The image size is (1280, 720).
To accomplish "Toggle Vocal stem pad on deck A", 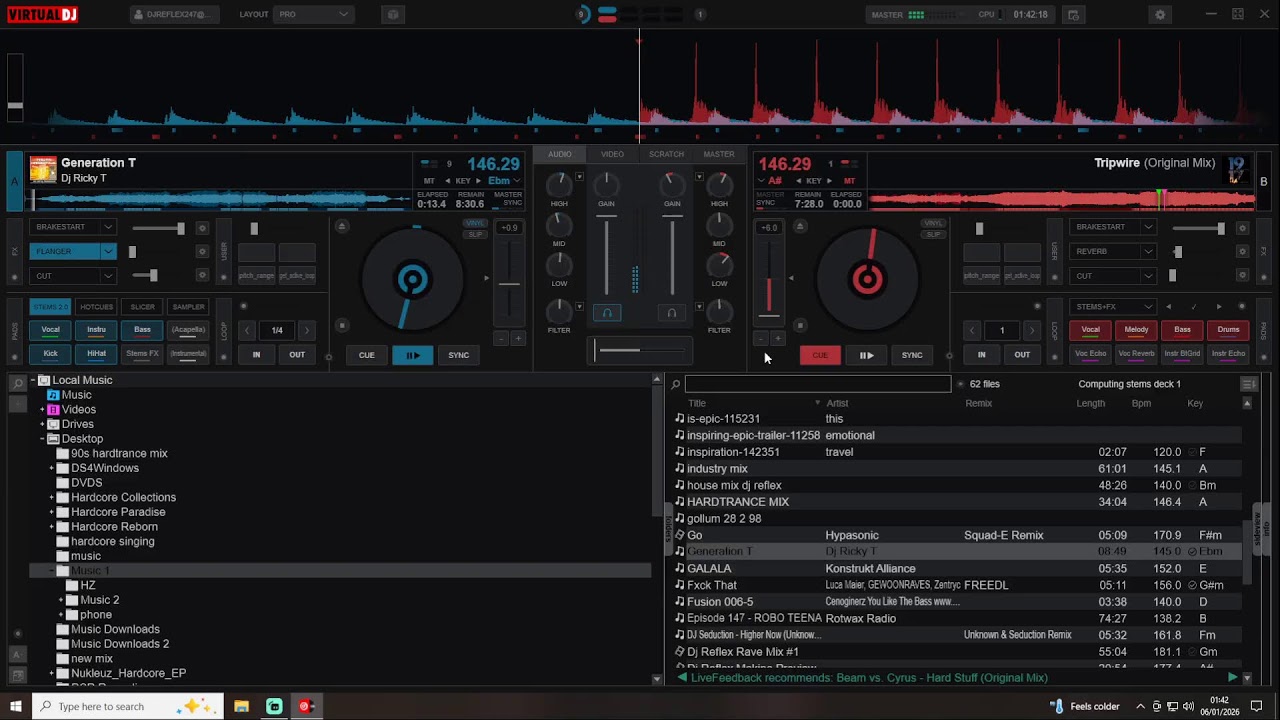I will tap(50, 330).
